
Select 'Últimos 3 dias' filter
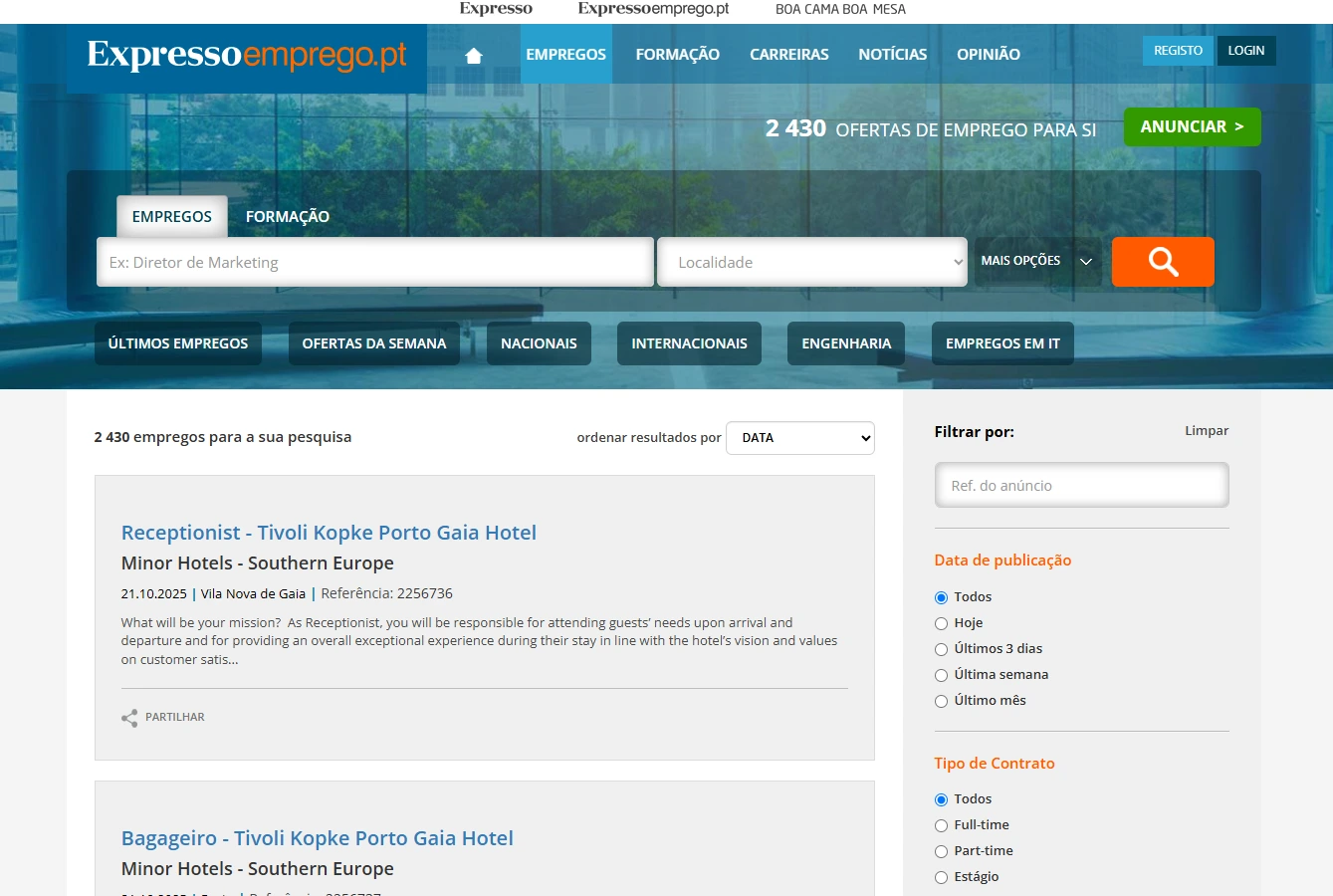point(941,649)
